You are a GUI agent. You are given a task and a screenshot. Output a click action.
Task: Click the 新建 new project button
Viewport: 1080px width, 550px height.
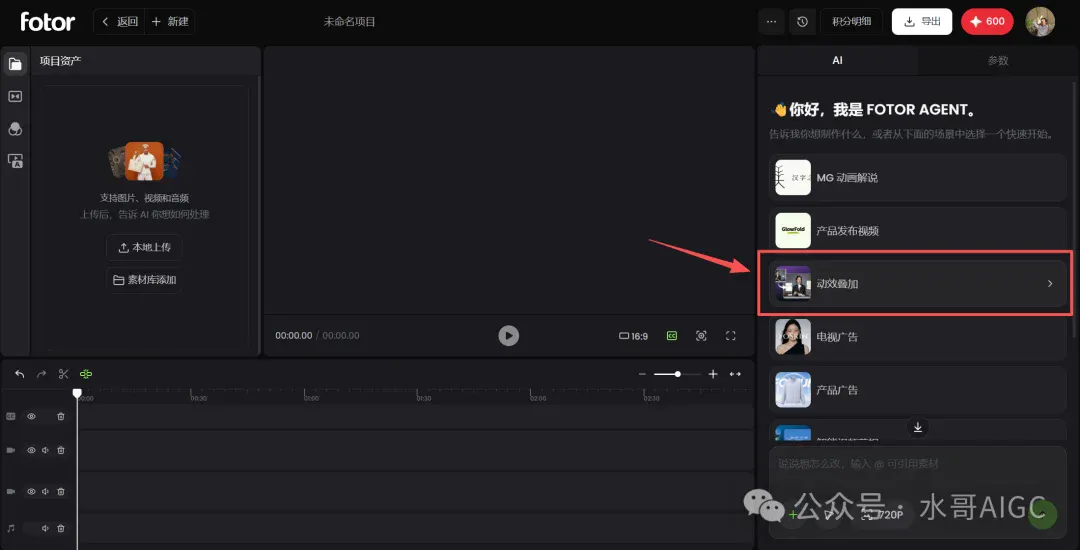point(169,21)
